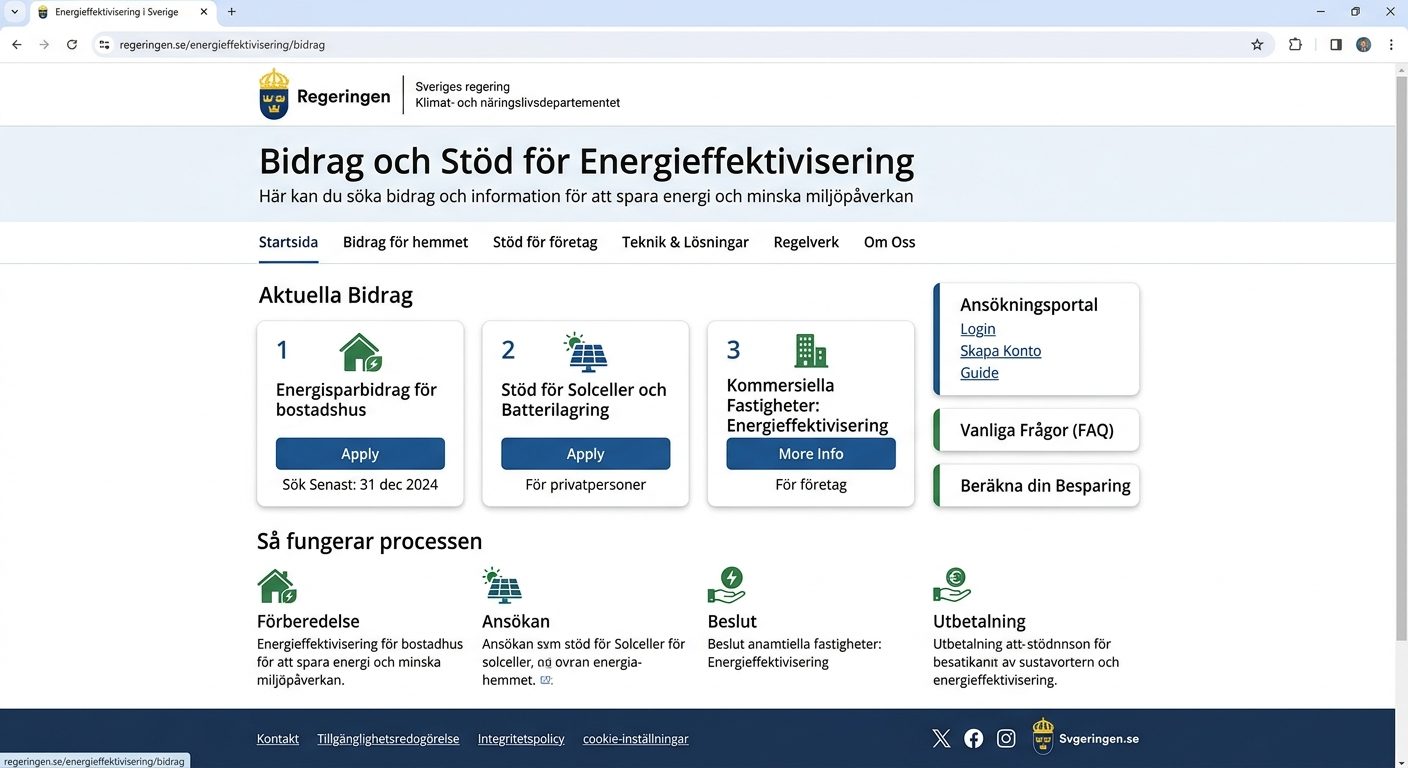Open Stöd för företag menu
This screenshot has height=768, width=1408.
coord(545,242)
